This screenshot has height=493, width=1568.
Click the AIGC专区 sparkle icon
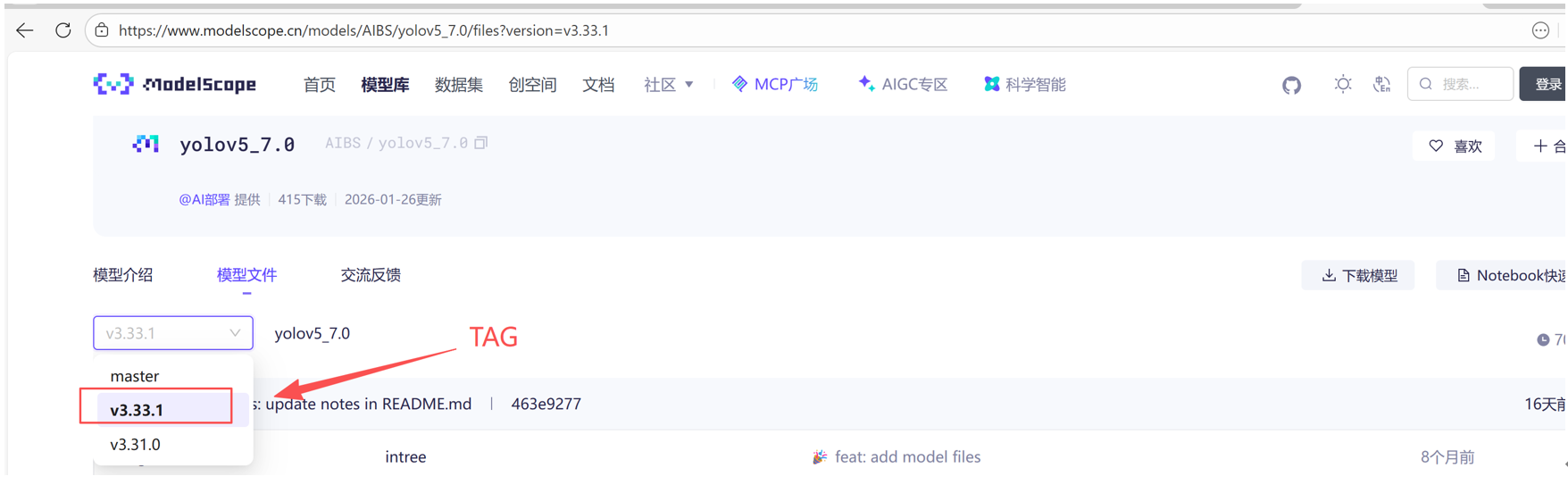(865, 84)
